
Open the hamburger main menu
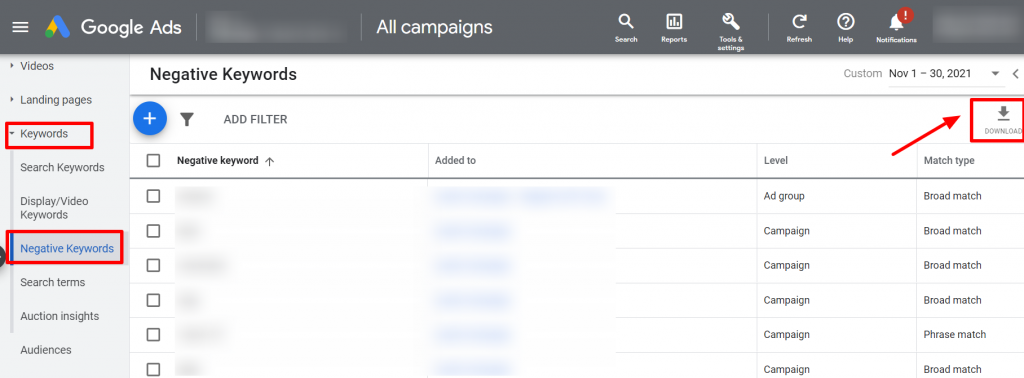coord(21,27)
